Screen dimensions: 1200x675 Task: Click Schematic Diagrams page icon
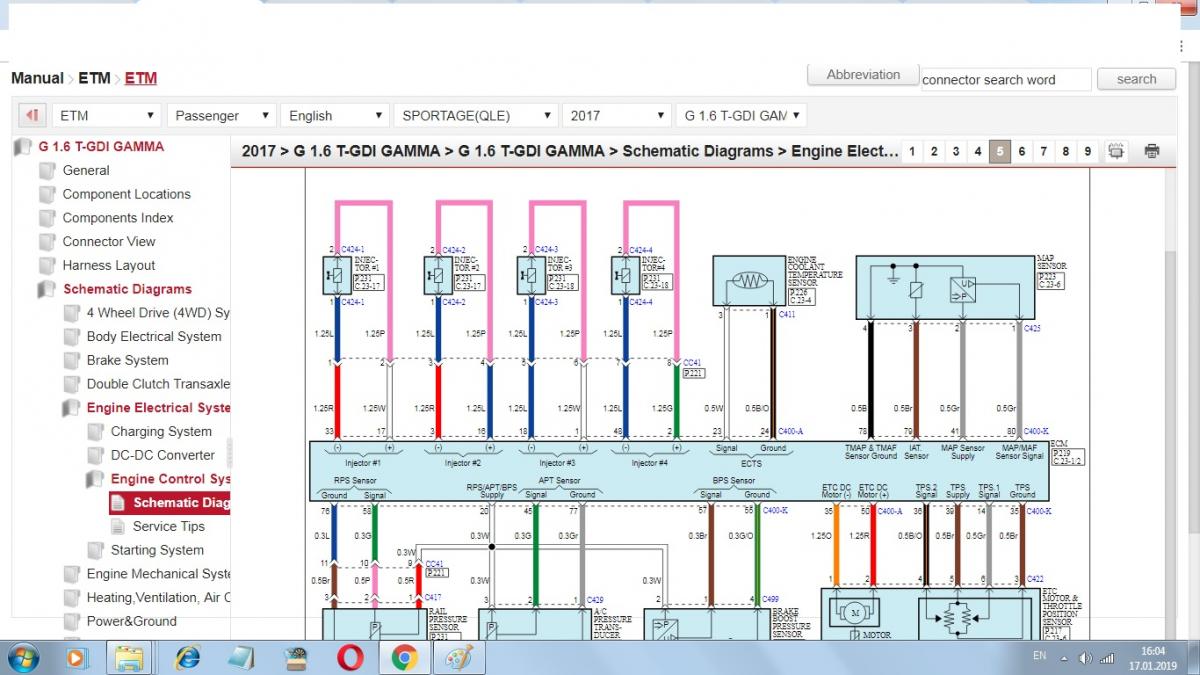pos(118,502)
